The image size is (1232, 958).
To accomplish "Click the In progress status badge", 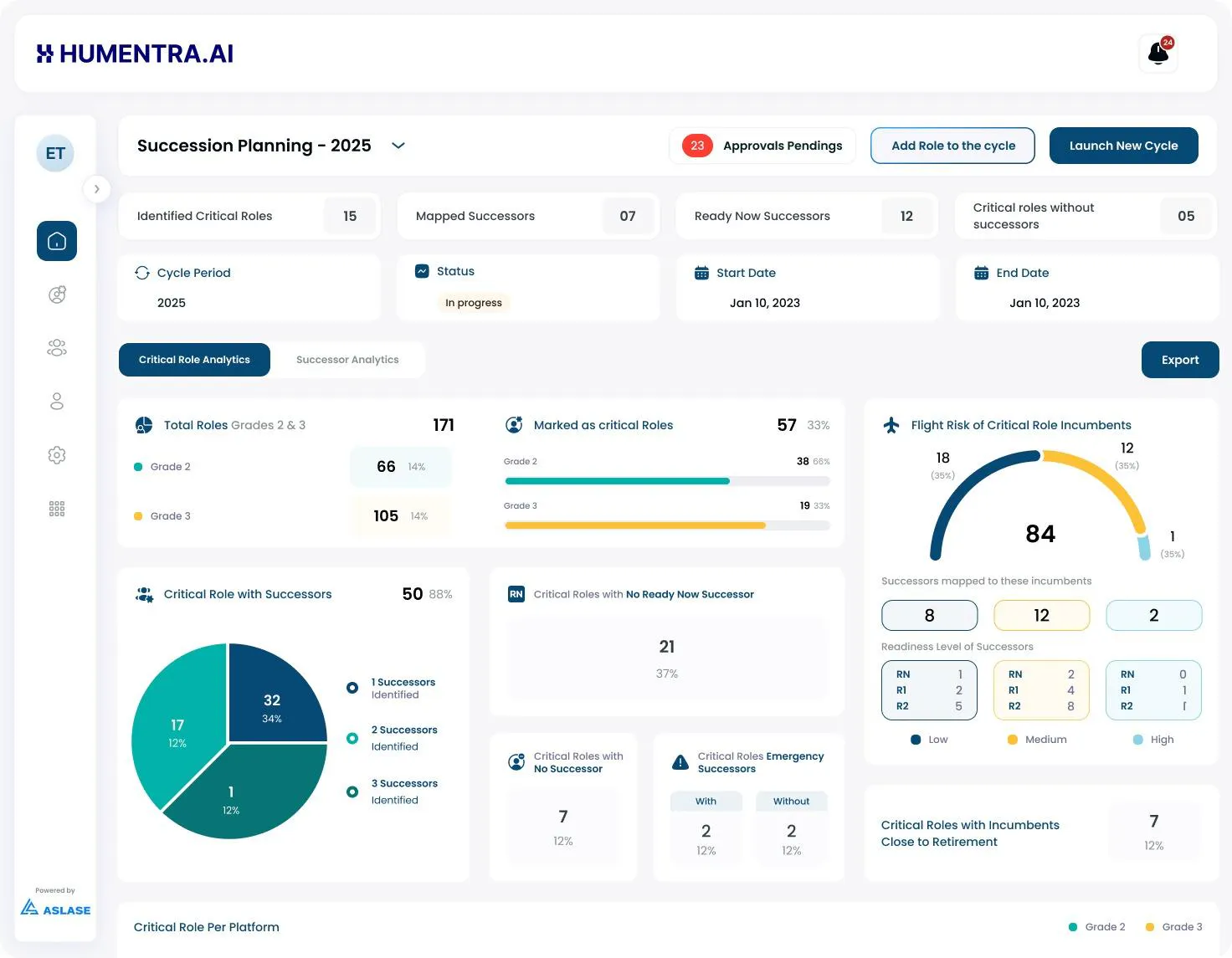I will point(474,303).
